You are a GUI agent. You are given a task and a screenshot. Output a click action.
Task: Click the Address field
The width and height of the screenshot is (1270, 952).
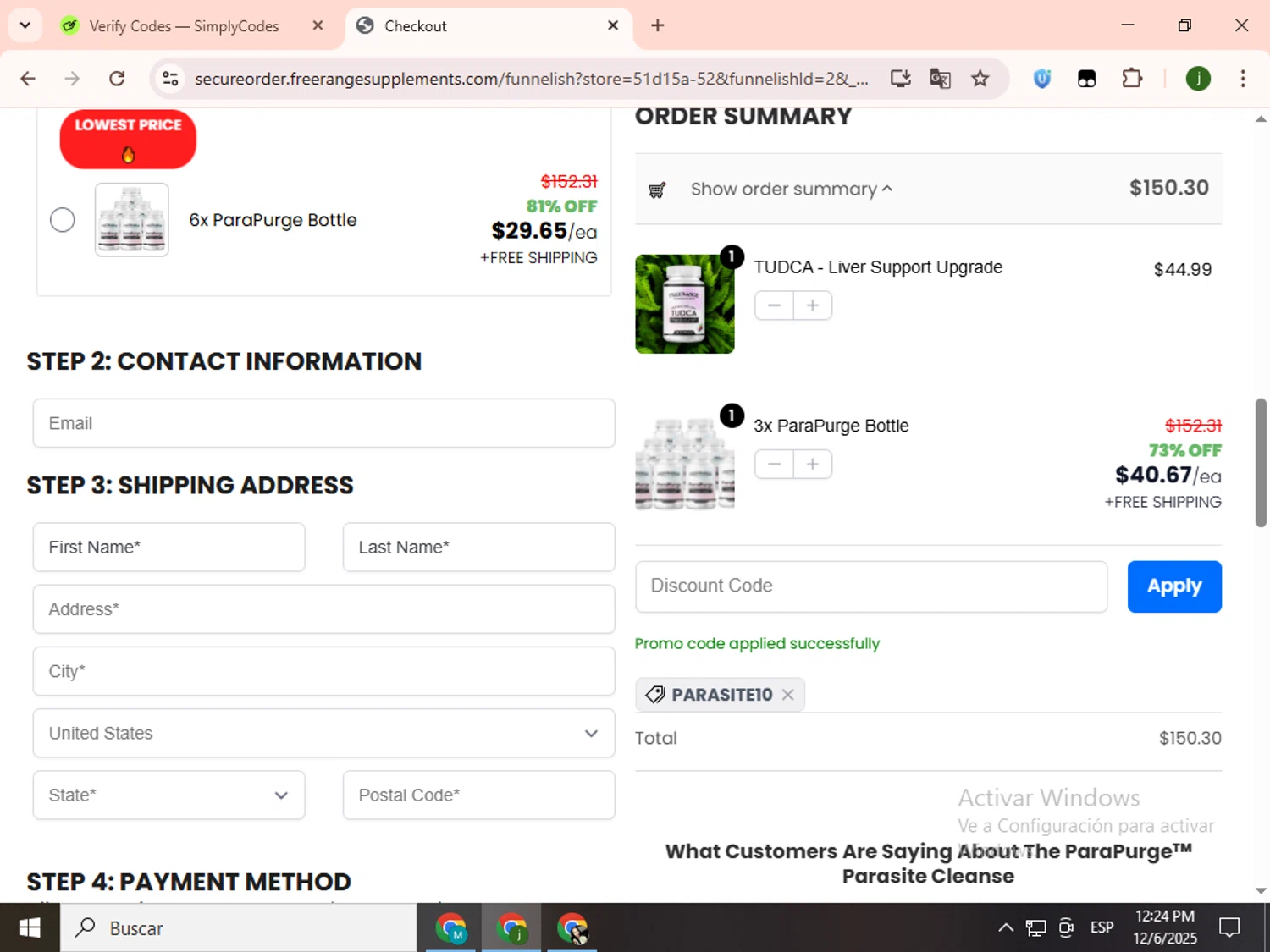323,608
